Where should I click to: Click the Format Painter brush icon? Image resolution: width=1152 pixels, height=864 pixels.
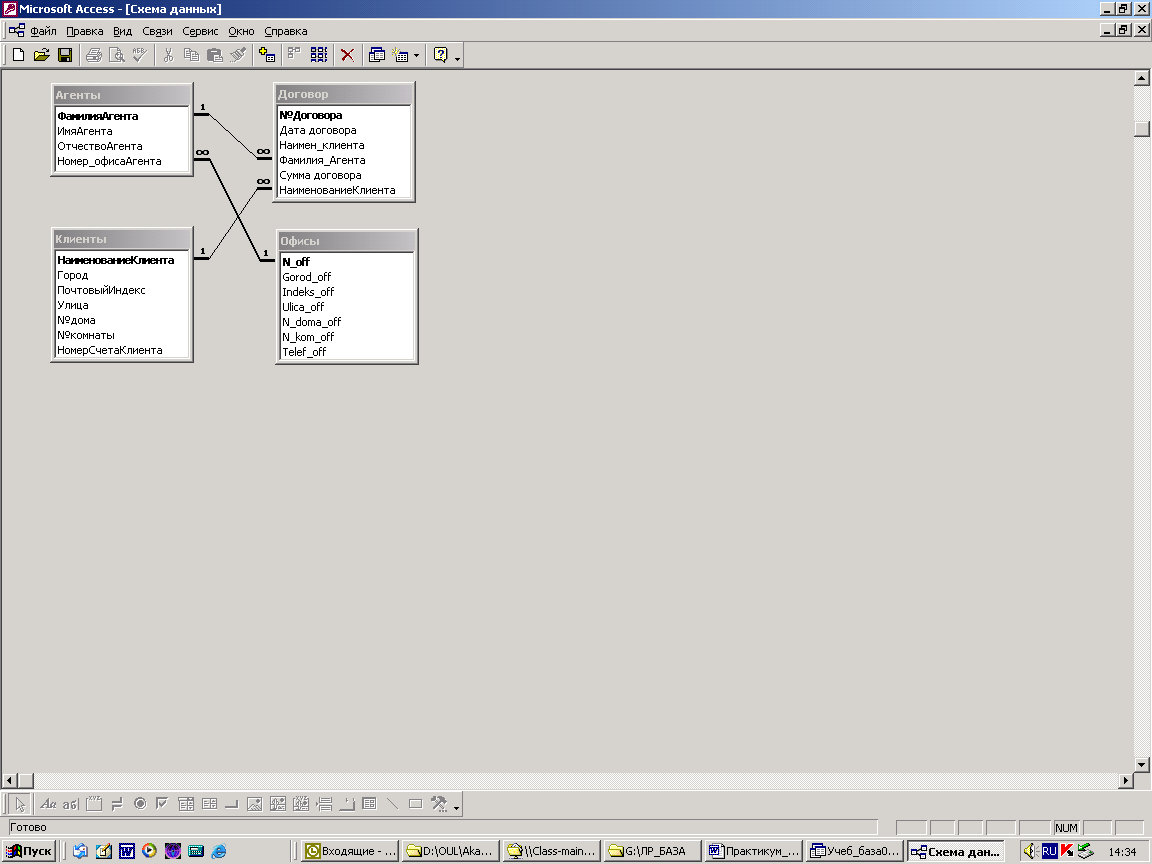(237, 55)
